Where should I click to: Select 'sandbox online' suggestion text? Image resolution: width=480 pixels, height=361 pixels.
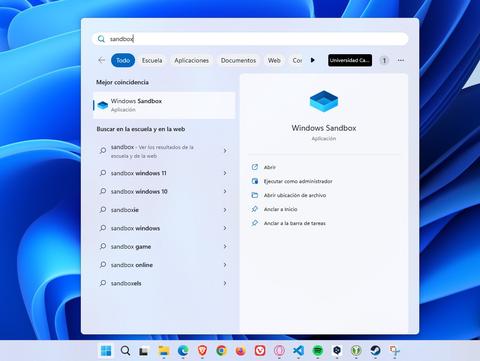click(x=132, y=265)
